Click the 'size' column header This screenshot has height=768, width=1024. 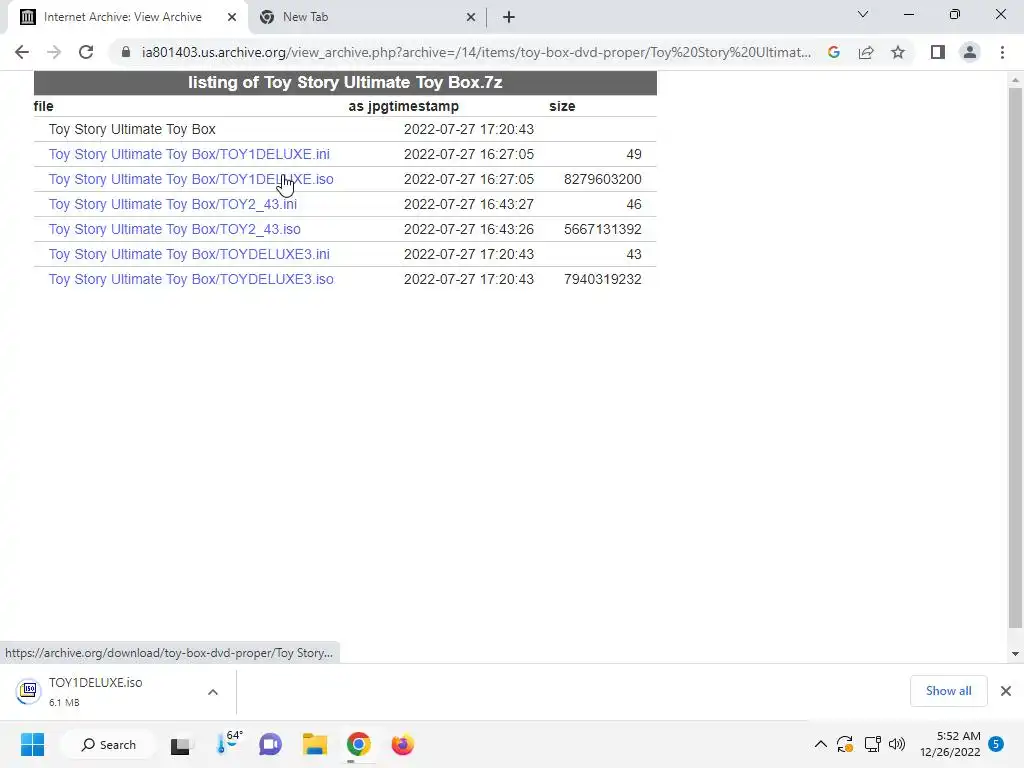point(562,106)
